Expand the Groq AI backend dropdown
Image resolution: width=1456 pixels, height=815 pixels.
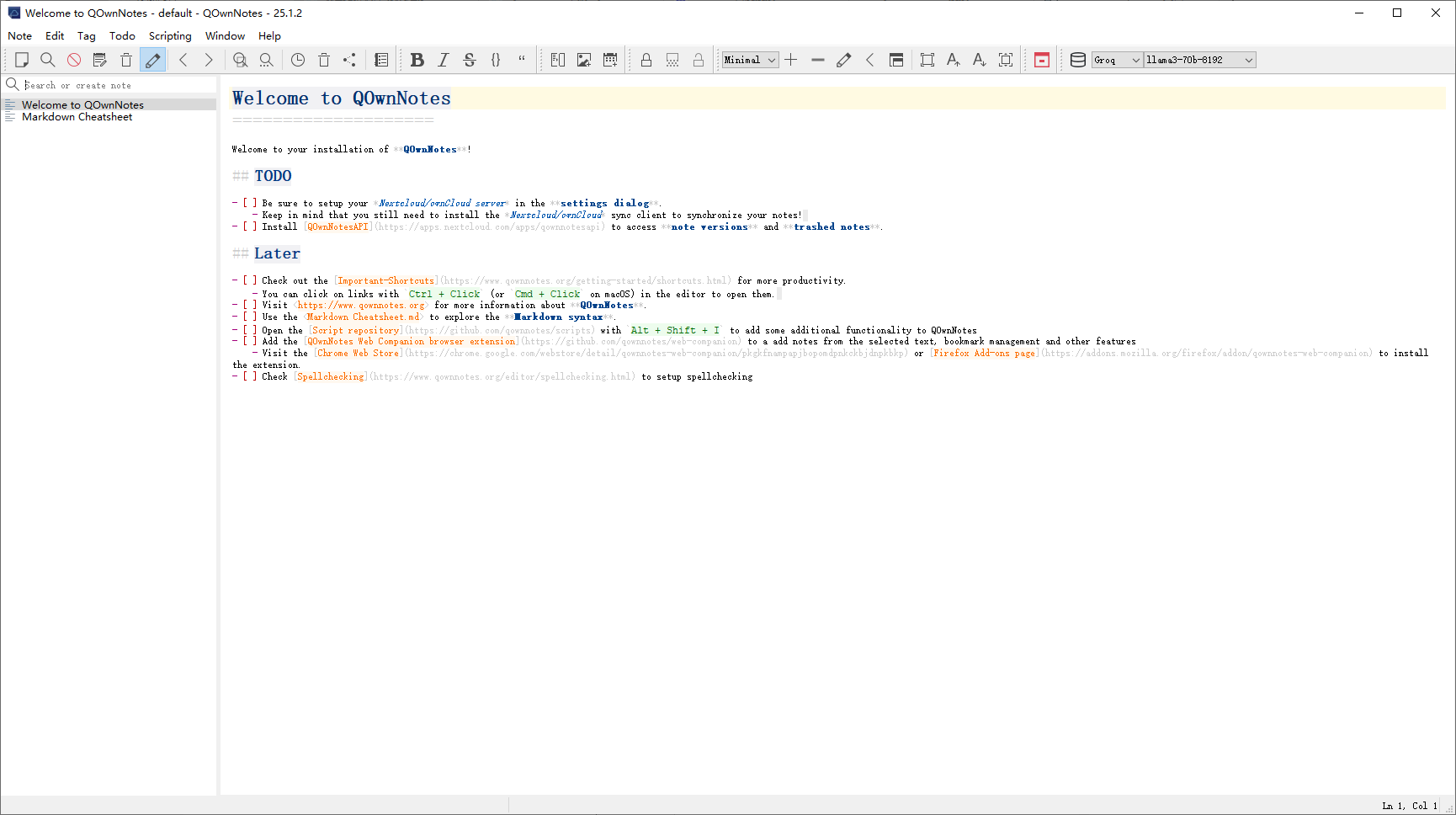point(1117,60)
